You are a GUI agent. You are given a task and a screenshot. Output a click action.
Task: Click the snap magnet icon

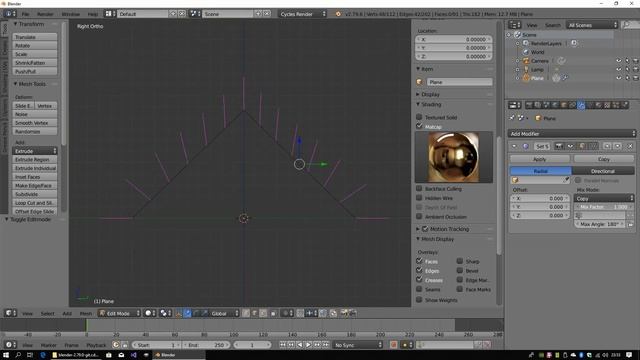tap(300, 313)
